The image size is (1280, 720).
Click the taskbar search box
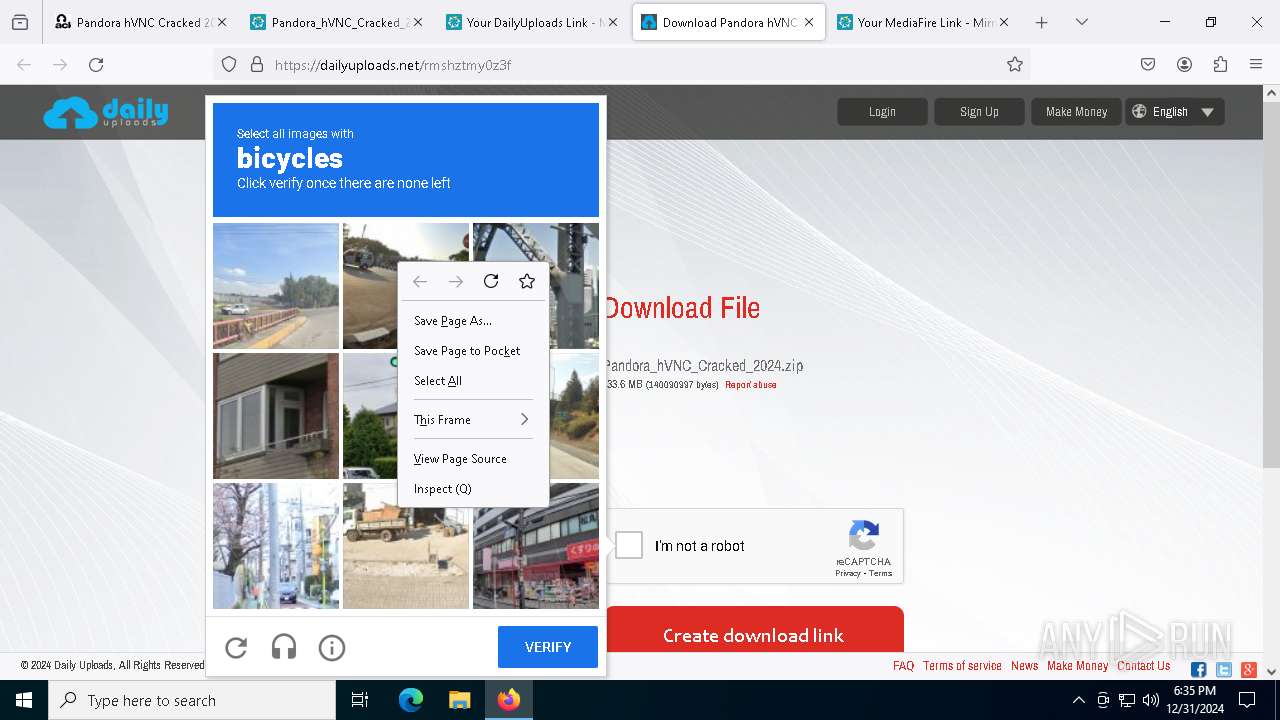pyautogui.click(x=192, y=700)
